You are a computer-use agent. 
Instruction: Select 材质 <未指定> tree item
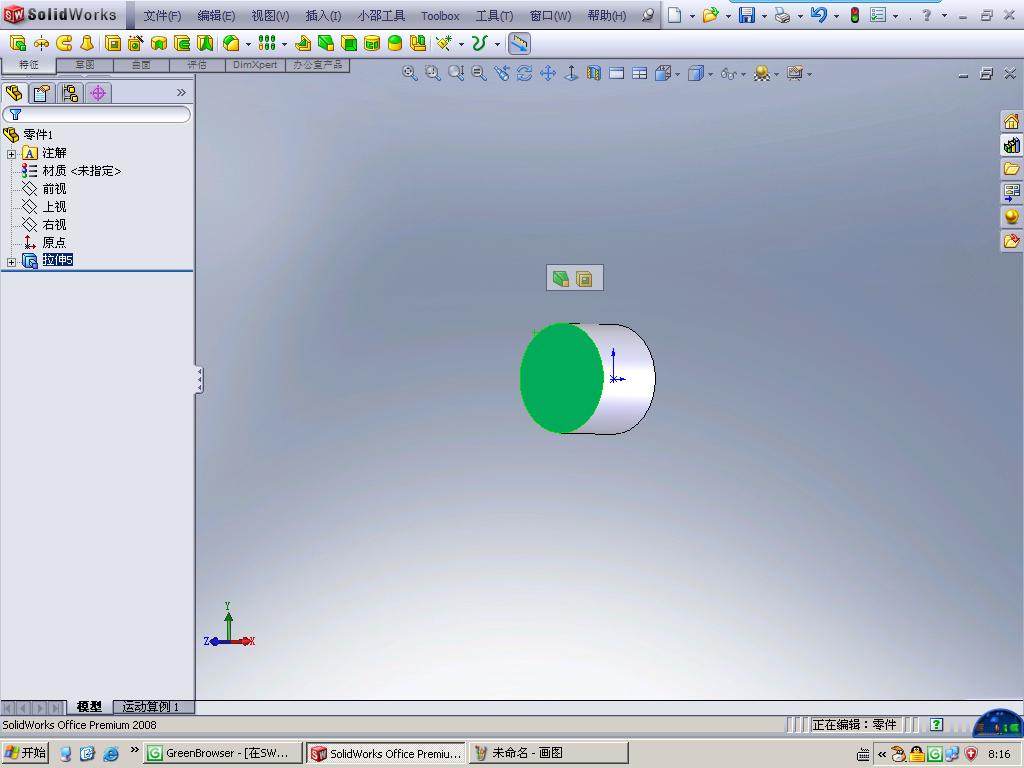click(x=82, y=170)
